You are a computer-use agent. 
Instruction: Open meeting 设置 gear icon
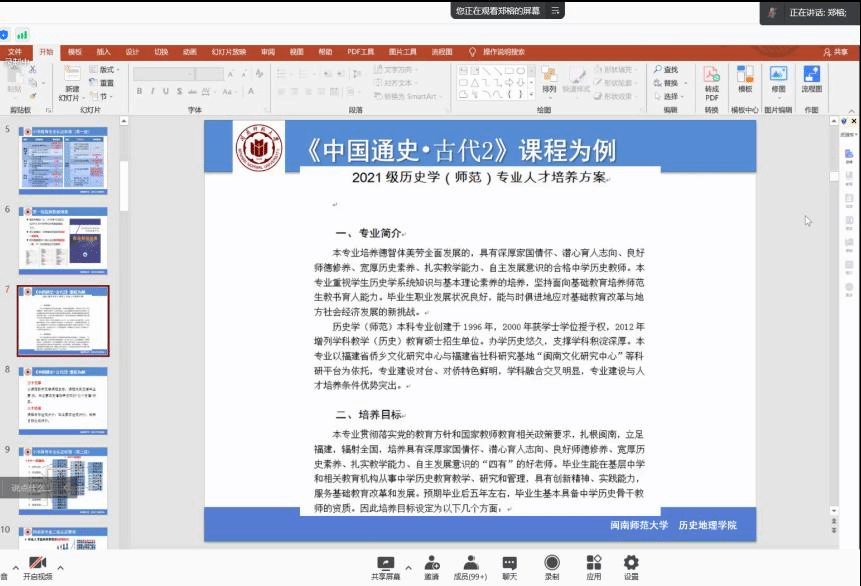coord(631,567)
